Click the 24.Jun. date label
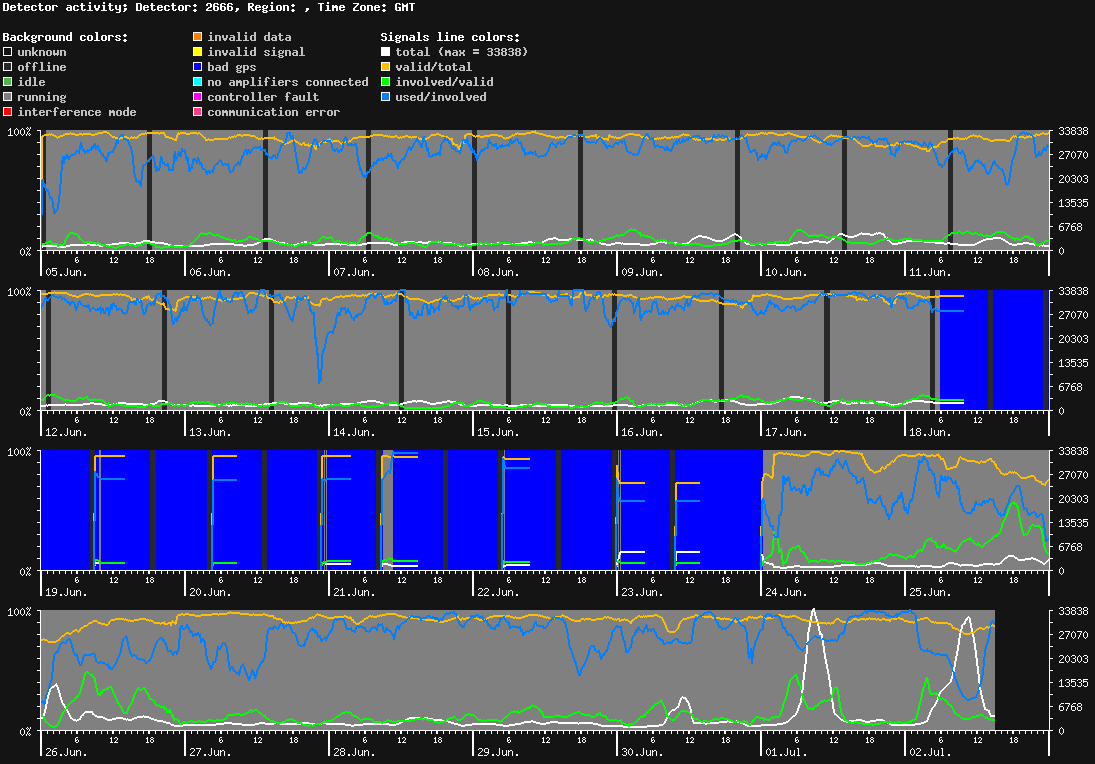The width and height of the screenshot is (1095, 764). click(786, 592)
